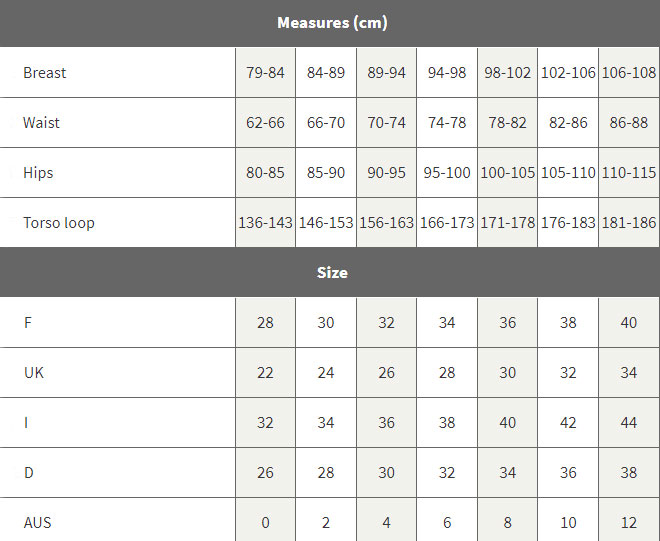Click the Hips row label
The image size is (660, 541).
39,173
